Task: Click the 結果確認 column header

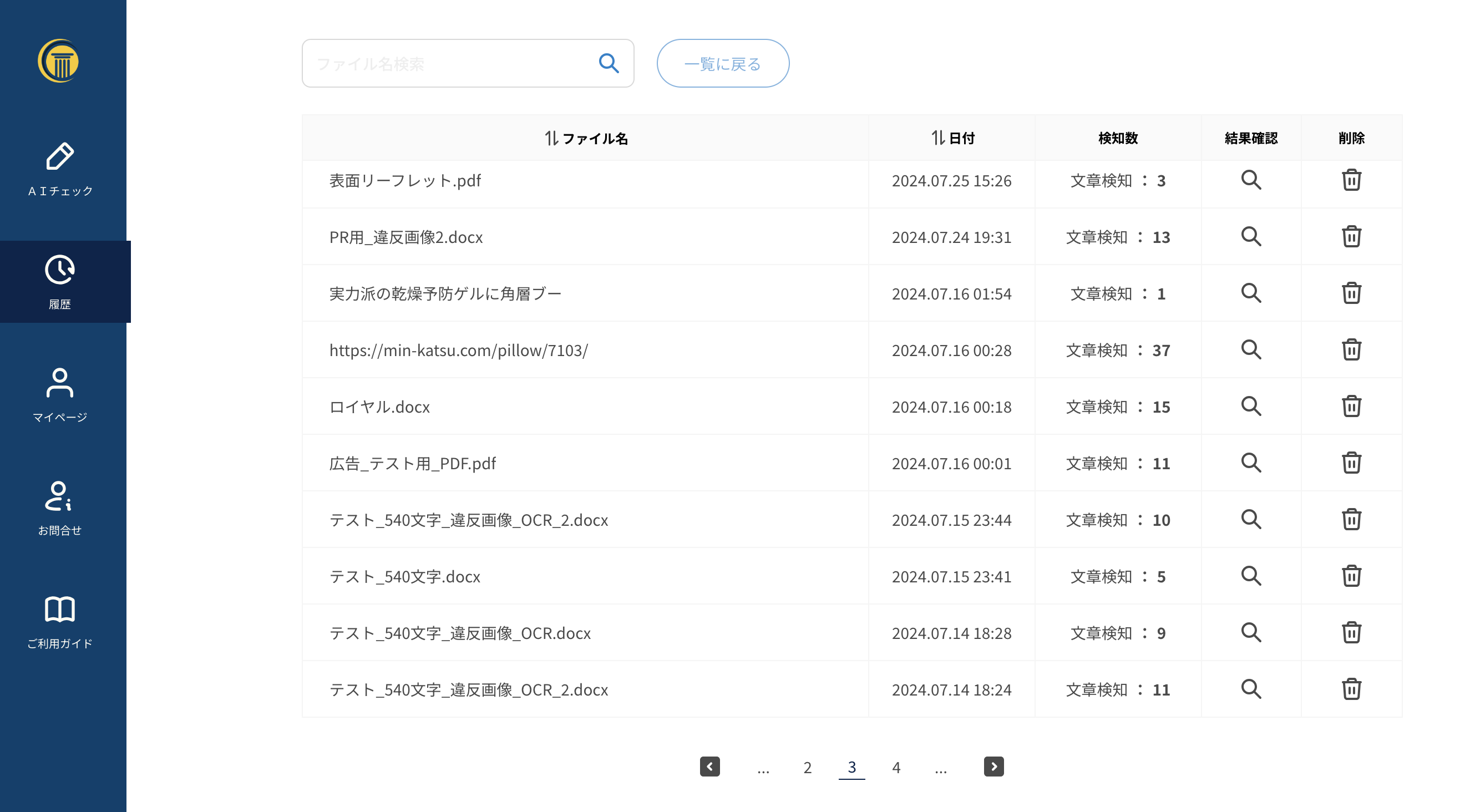Action: [x=1251, y=138]
